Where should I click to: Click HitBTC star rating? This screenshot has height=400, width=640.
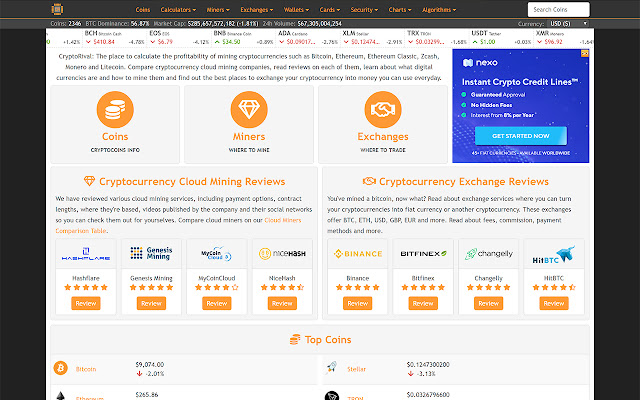554,287
